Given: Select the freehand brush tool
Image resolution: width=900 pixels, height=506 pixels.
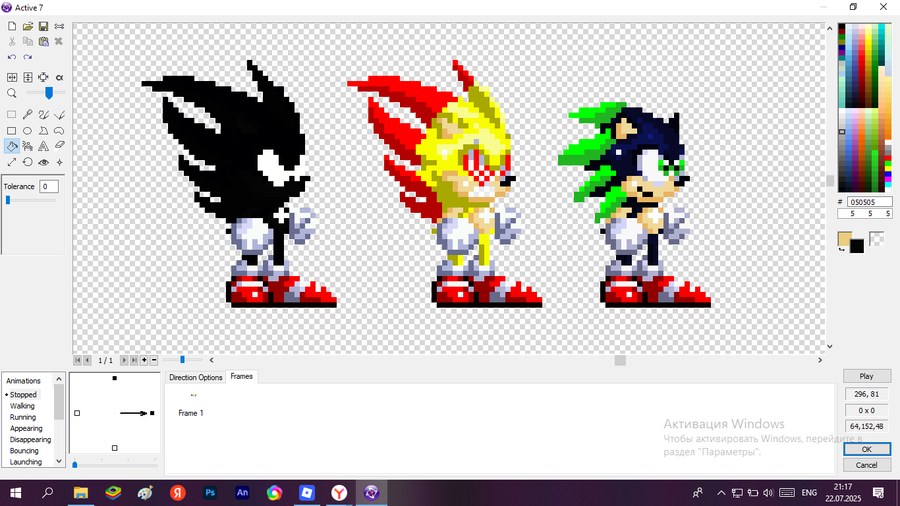Looking at the screenshot, I should [x=43, y=115].
